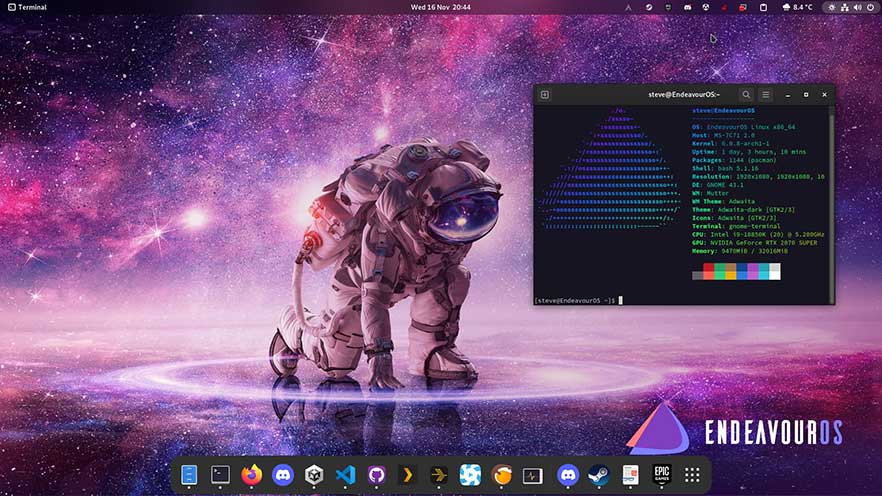This screenshot has height=496, width=882.
Task: Click the terminal search button
Action: pos(746,94)
